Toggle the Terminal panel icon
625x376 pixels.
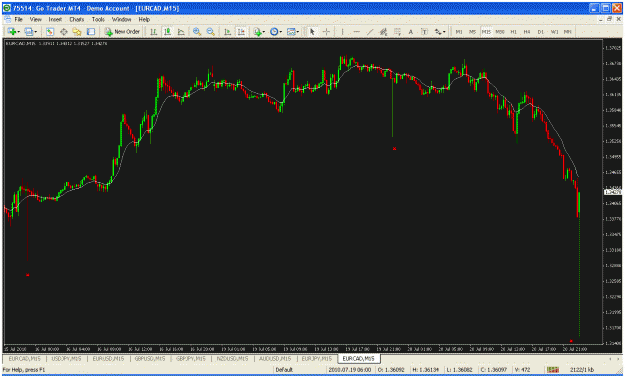click(91, 31)
